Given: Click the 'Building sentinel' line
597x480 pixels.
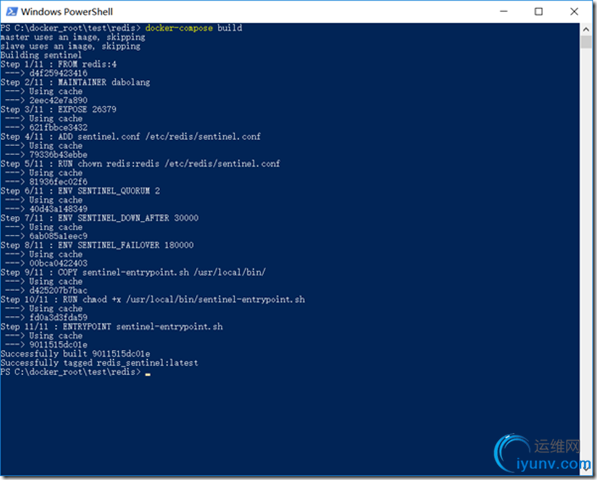Looking at the screenshot, I should point(41,55).
